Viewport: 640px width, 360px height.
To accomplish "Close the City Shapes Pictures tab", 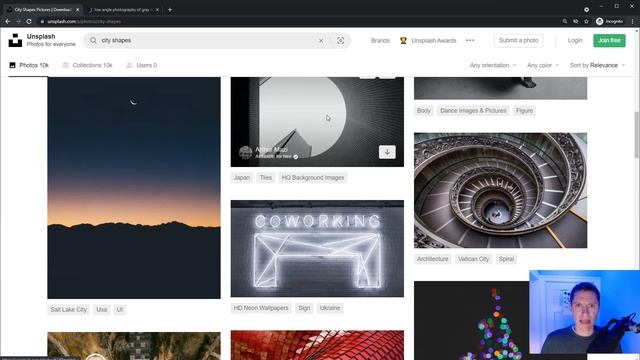I will (78, 9).
